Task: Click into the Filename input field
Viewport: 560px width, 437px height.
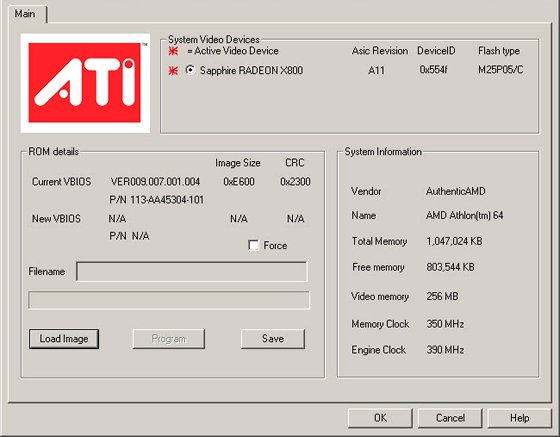Action: coord(192,272)
